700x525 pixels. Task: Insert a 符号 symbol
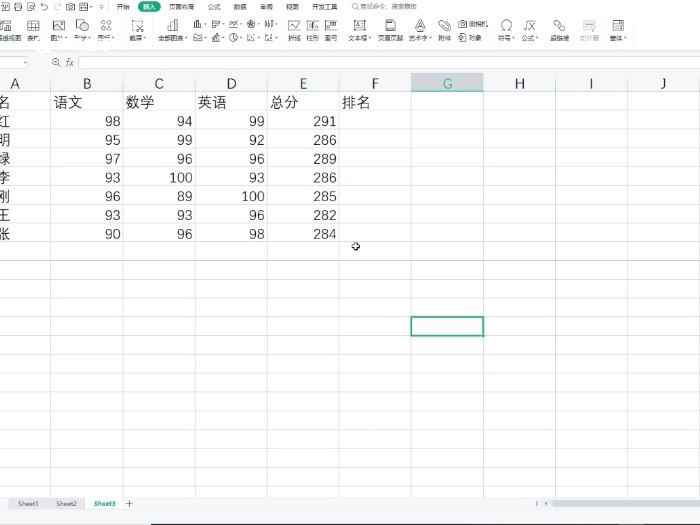506,30
